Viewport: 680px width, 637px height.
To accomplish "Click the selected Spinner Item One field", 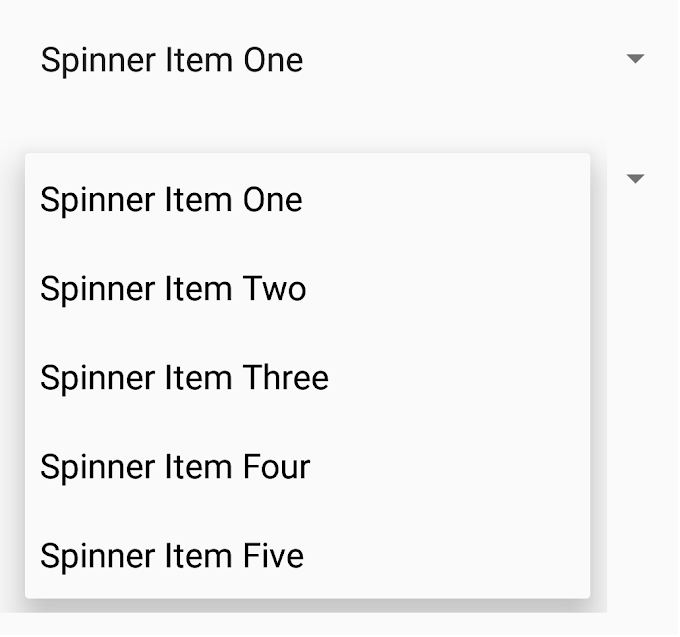I will (172, 60).
